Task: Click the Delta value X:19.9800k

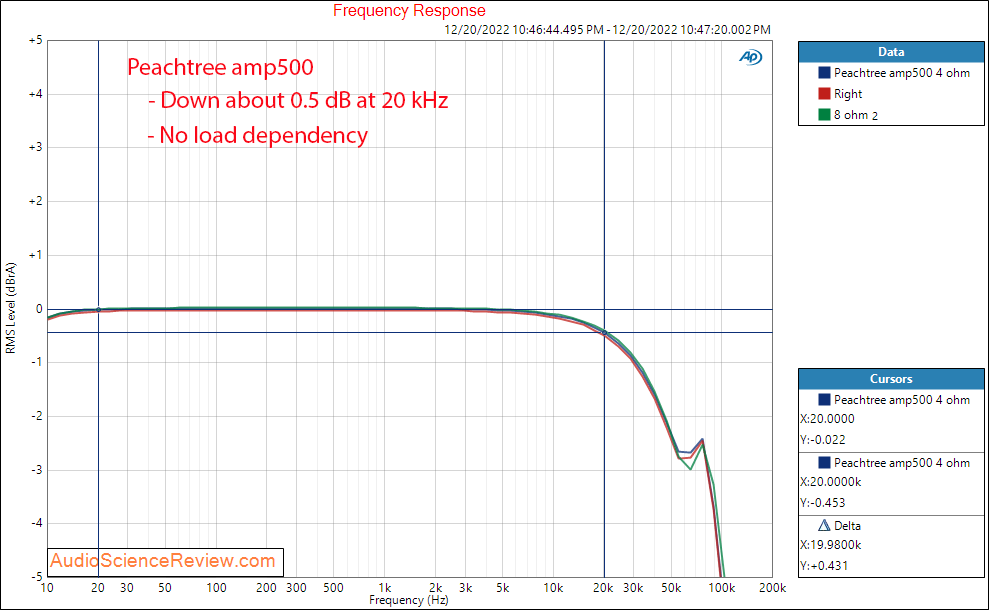Action: (x=830, y=545)
